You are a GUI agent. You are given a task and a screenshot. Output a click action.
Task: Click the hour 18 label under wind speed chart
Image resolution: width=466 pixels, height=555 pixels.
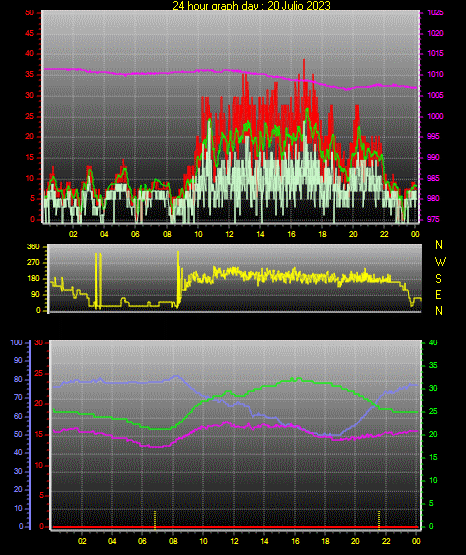coord(322,234)
